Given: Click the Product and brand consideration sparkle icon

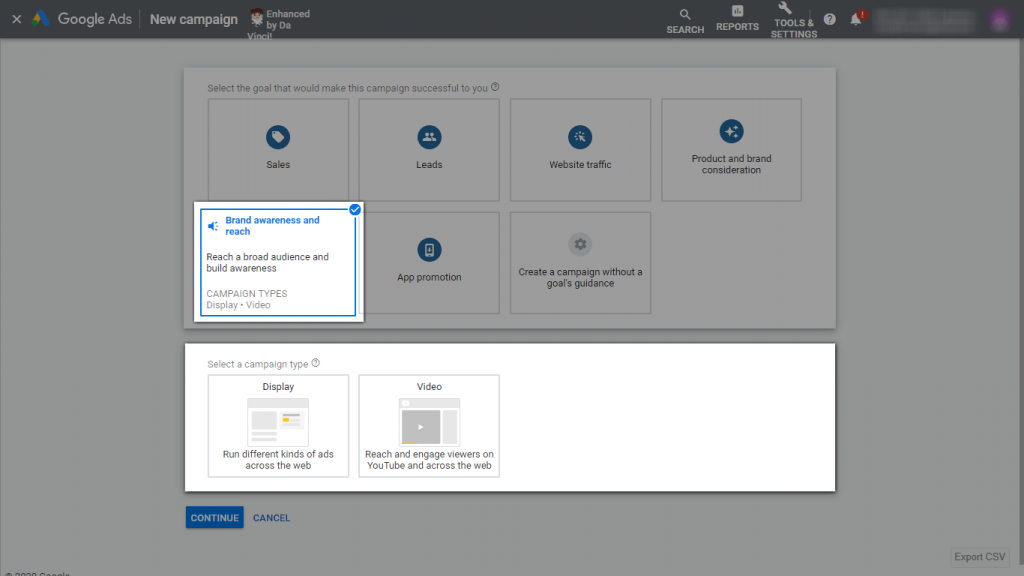Looking at the screenshot, I should [731, 131].
